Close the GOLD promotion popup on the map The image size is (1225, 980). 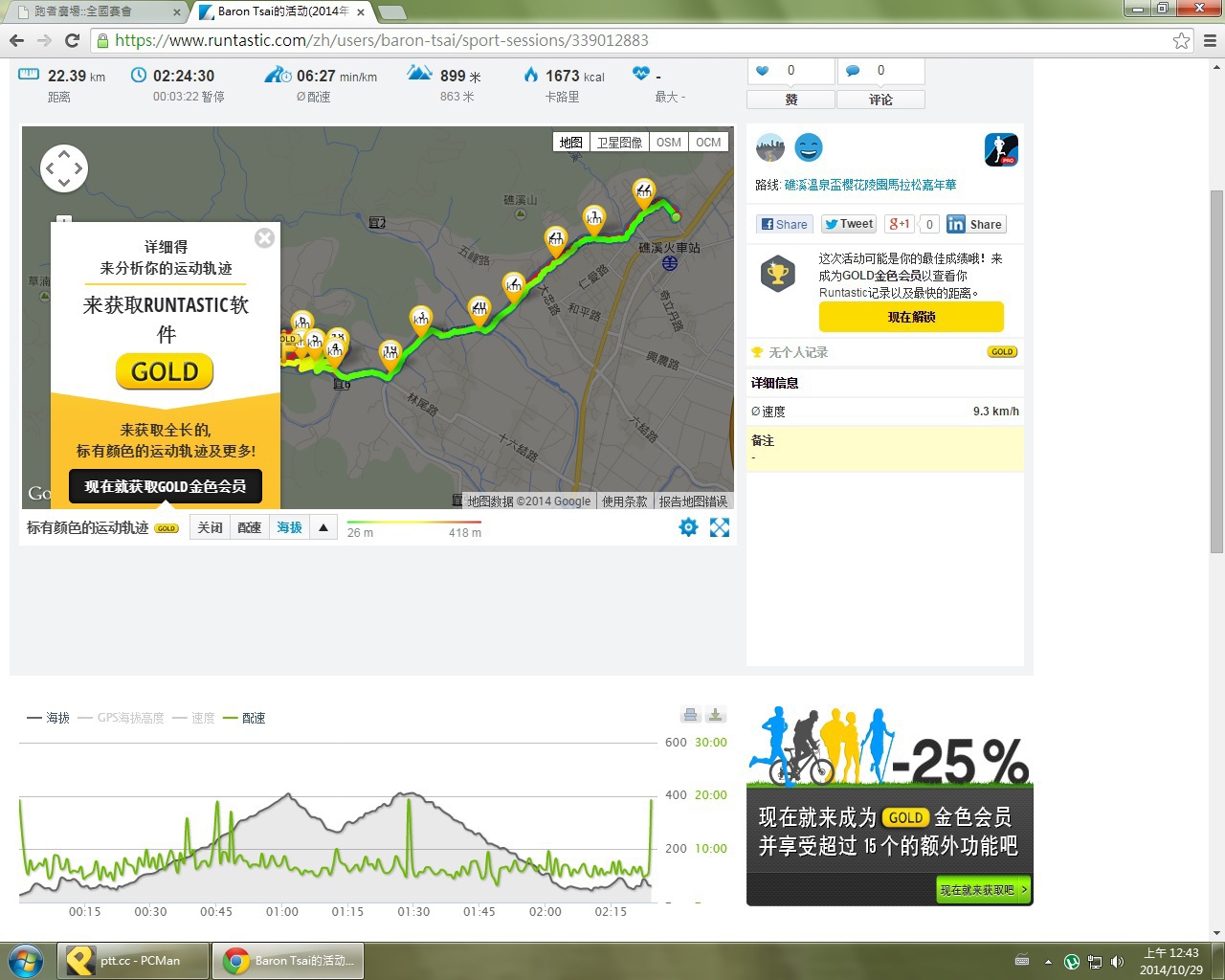(x=265, y=237)
